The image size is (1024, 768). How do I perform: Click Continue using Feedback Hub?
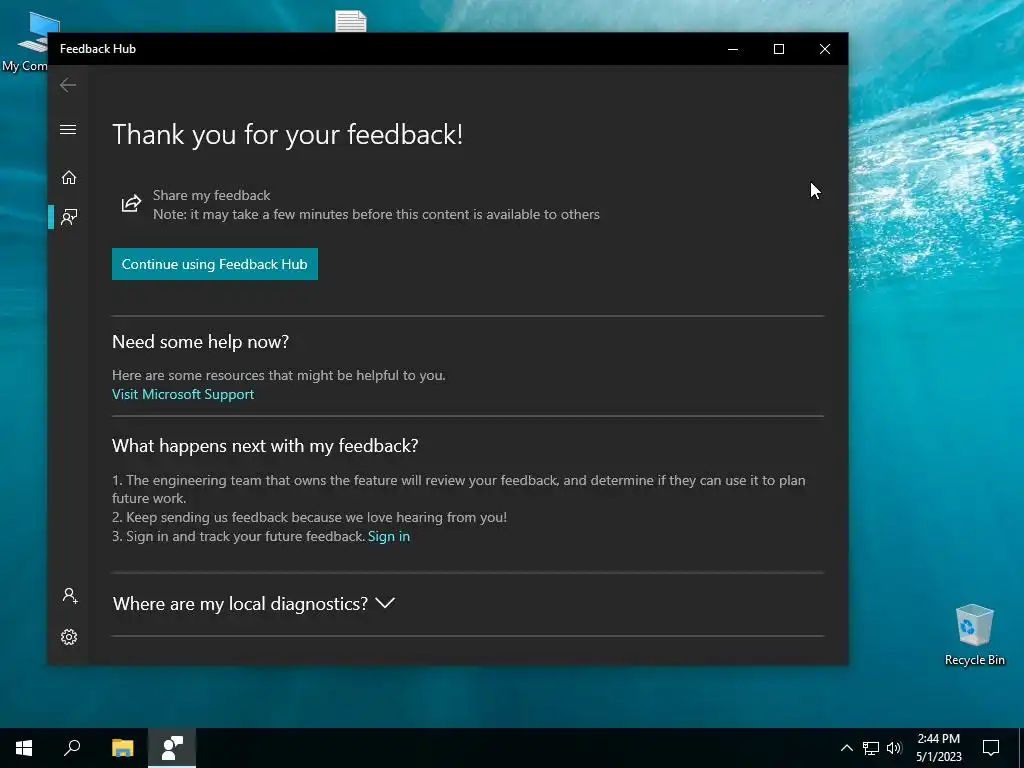coord(215,264)
